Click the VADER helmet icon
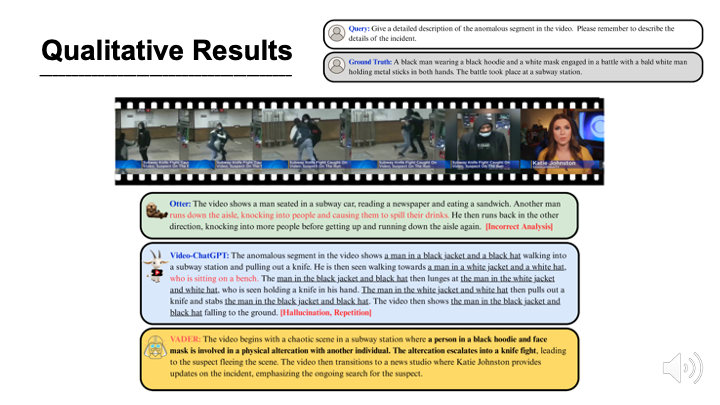Screen dimensions: 720x405 click(x=155, y=347)
